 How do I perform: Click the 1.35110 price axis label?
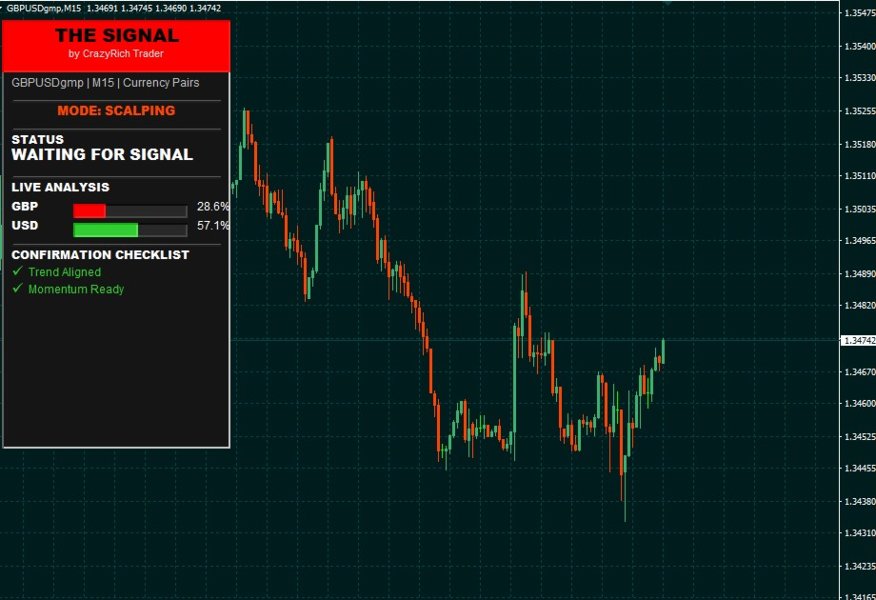point(860,176)
